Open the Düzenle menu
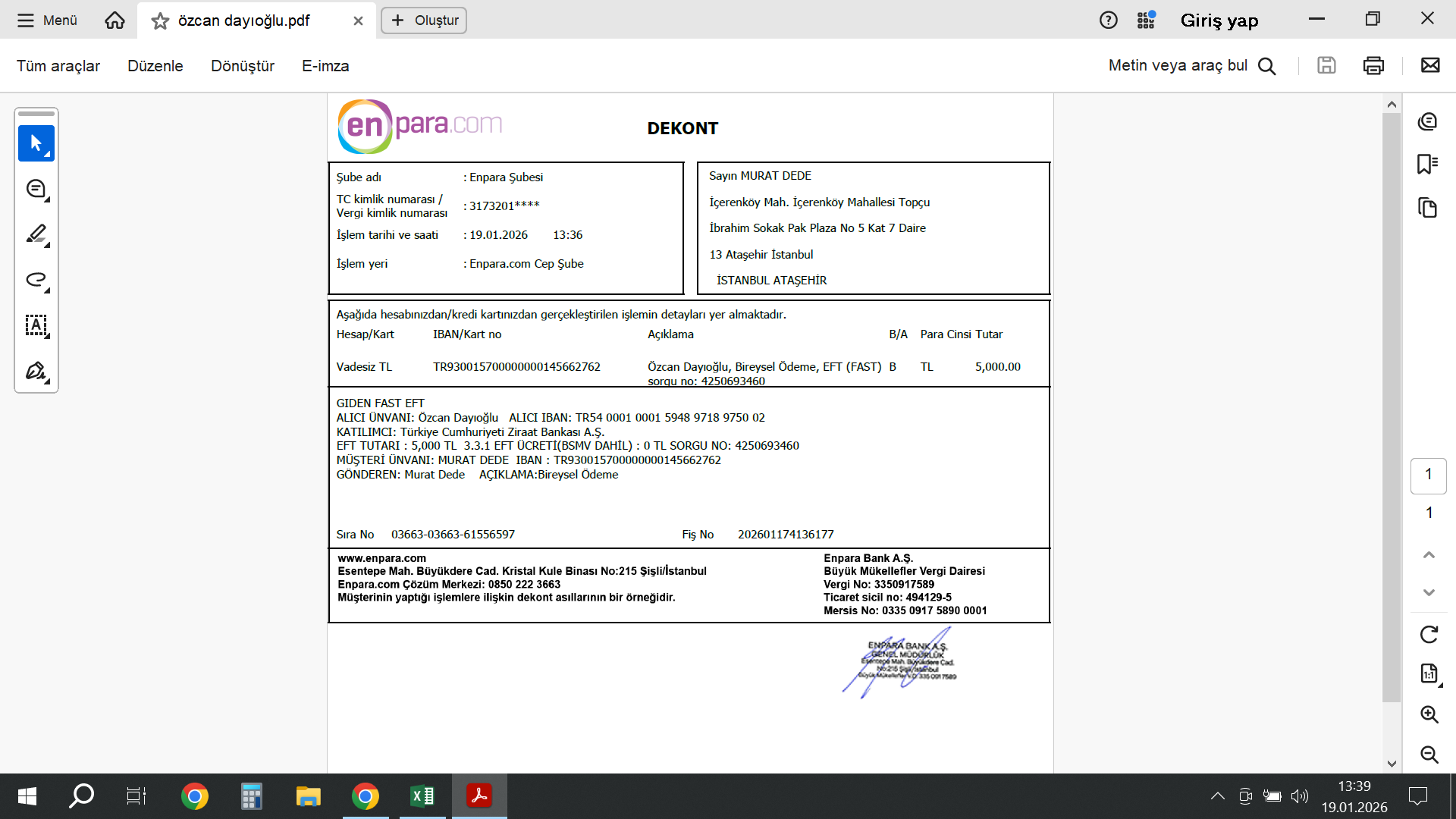1456x819 pixels. click(155, 66)
